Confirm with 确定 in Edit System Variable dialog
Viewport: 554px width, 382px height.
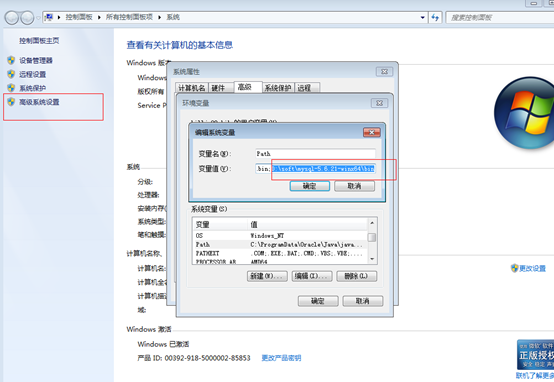(310, 186)
